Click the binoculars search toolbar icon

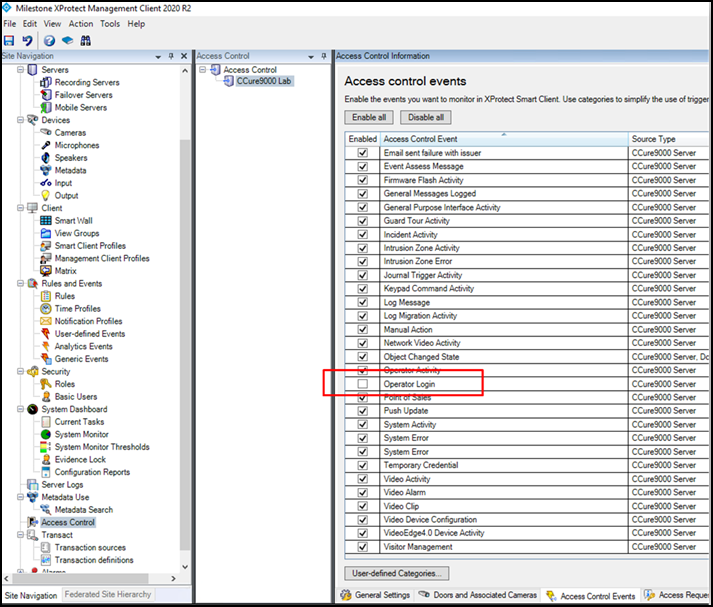[86, 40]
